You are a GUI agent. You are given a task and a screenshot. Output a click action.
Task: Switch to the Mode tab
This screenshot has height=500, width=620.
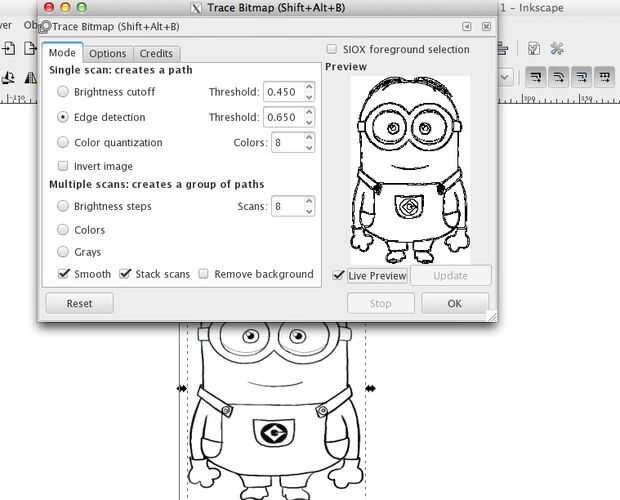62,53
